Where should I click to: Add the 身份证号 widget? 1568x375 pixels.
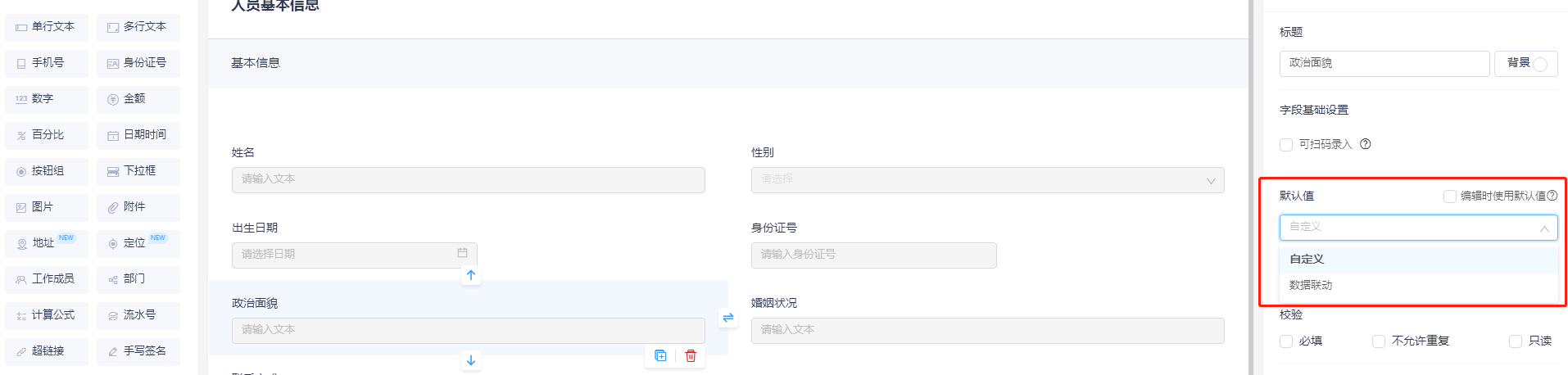(138, 63)
